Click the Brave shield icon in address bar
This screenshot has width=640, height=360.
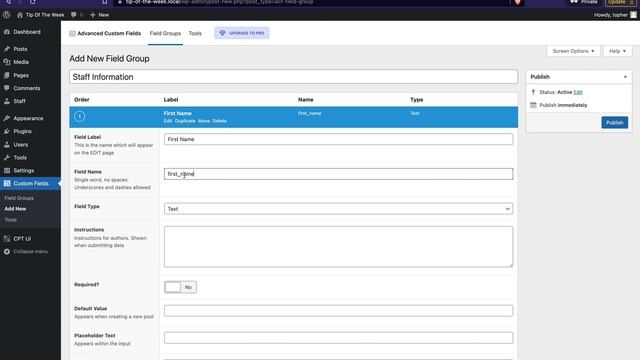click(517, 2)
